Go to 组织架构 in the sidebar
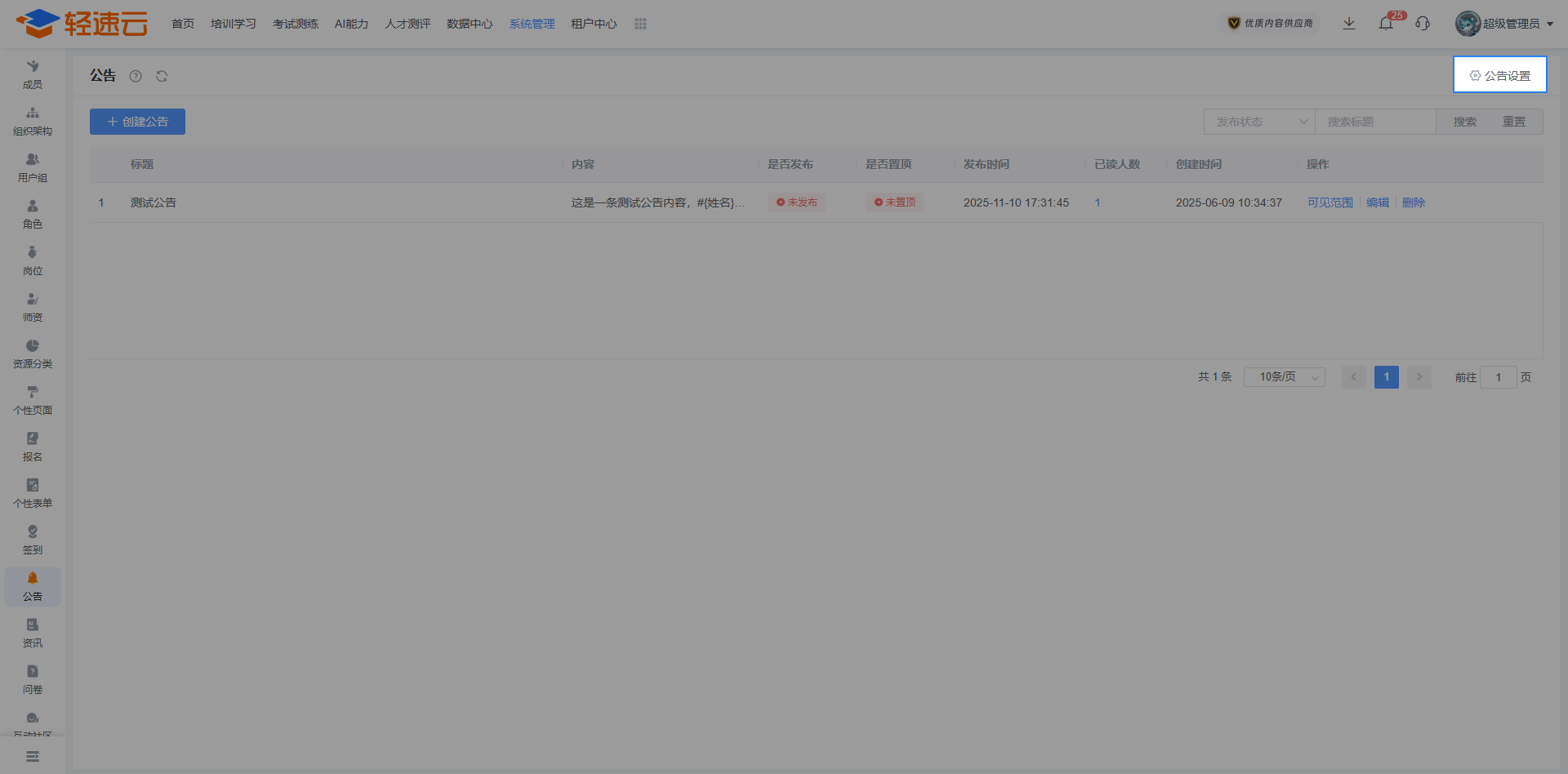The image size is (1568, 774). 33,121
